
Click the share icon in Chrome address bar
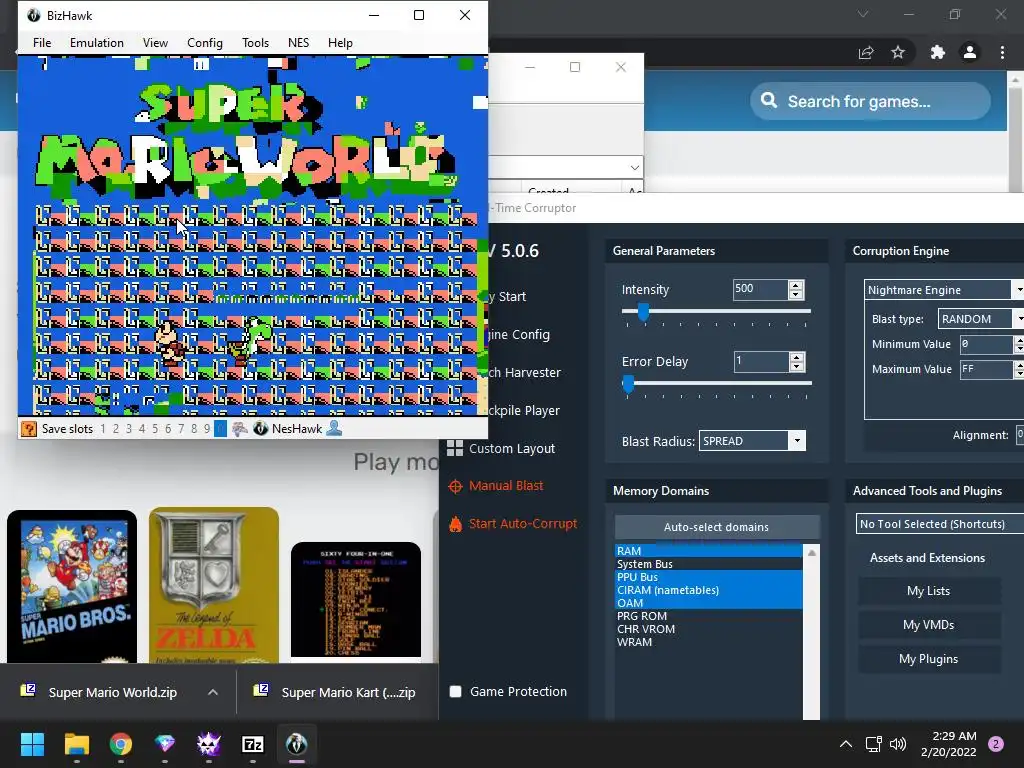click(866, 52)
